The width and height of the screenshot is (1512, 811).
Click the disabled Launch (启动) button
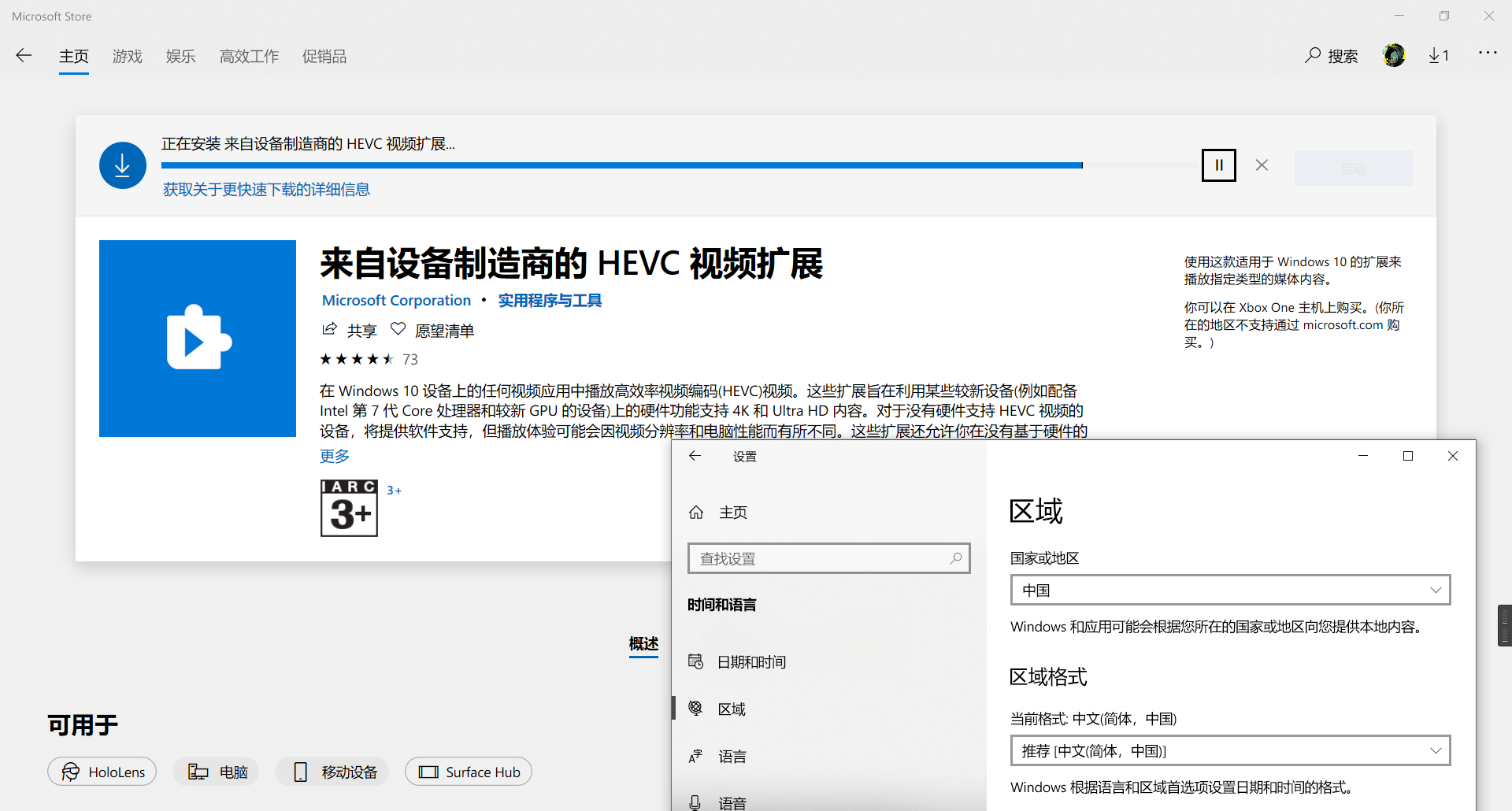tap(1353, 168)
